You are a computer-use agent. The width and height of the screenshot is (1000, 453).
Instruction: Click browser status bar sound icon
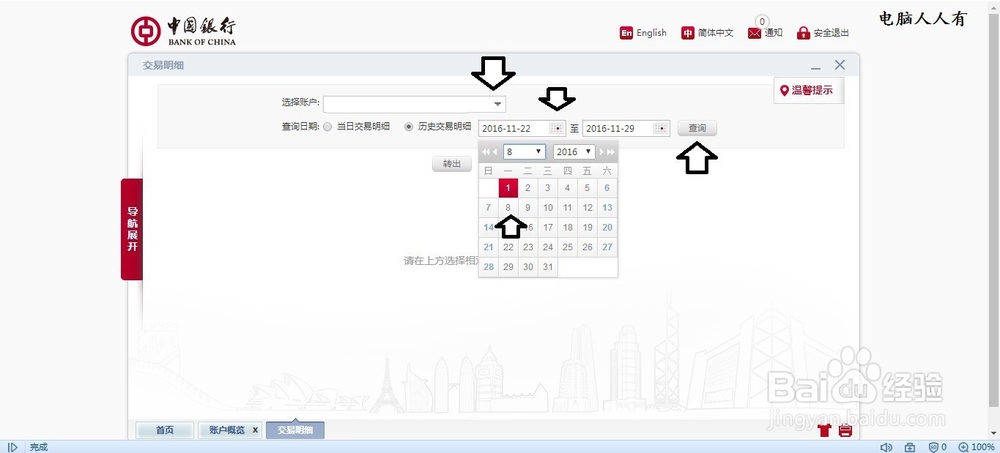(886, 447)
